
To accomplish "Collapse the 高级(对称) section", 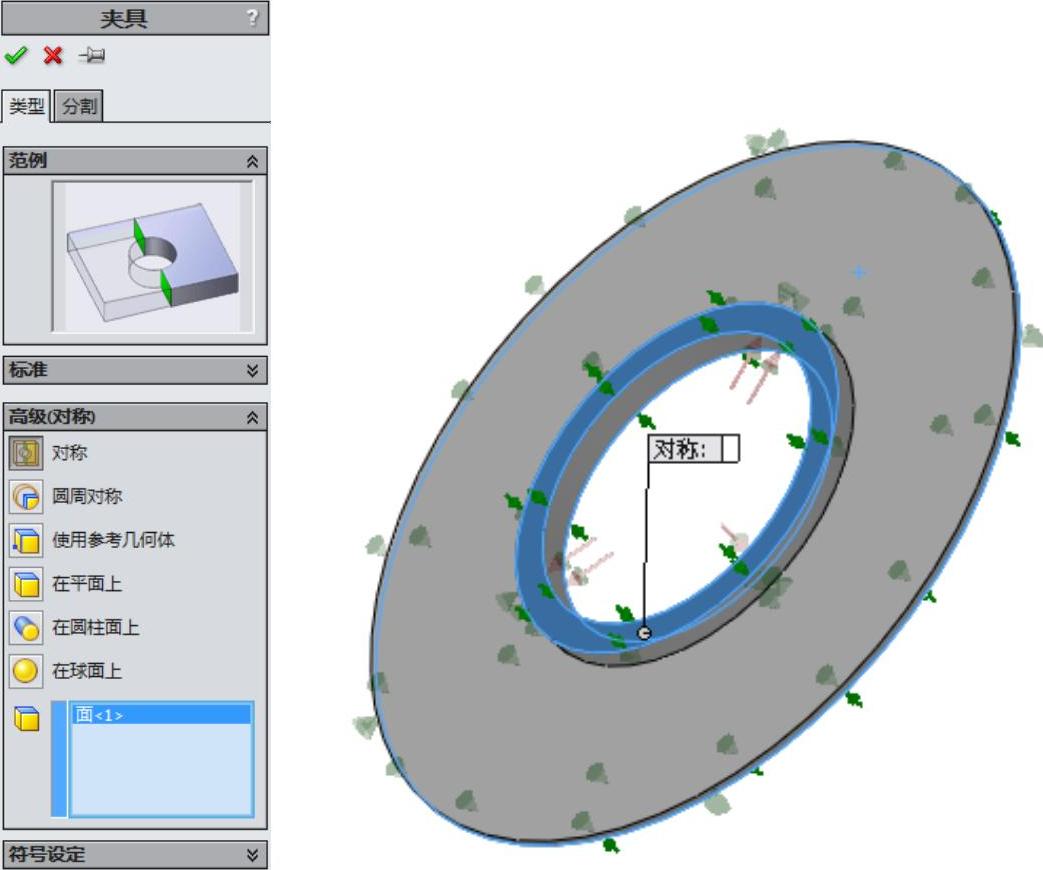I will (x=252, y=417).
